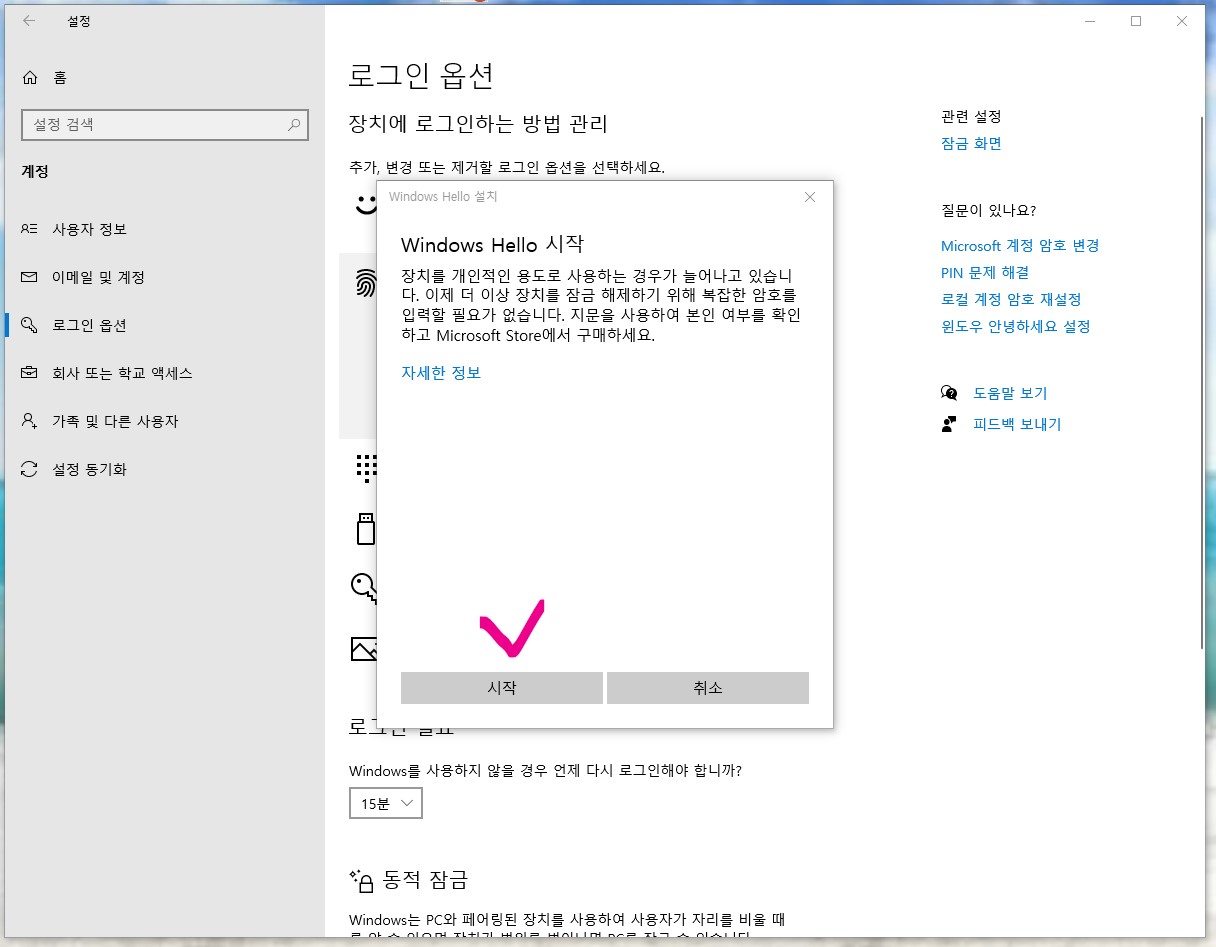Click the work or school briefcase icon

click(x=30, y=373)
